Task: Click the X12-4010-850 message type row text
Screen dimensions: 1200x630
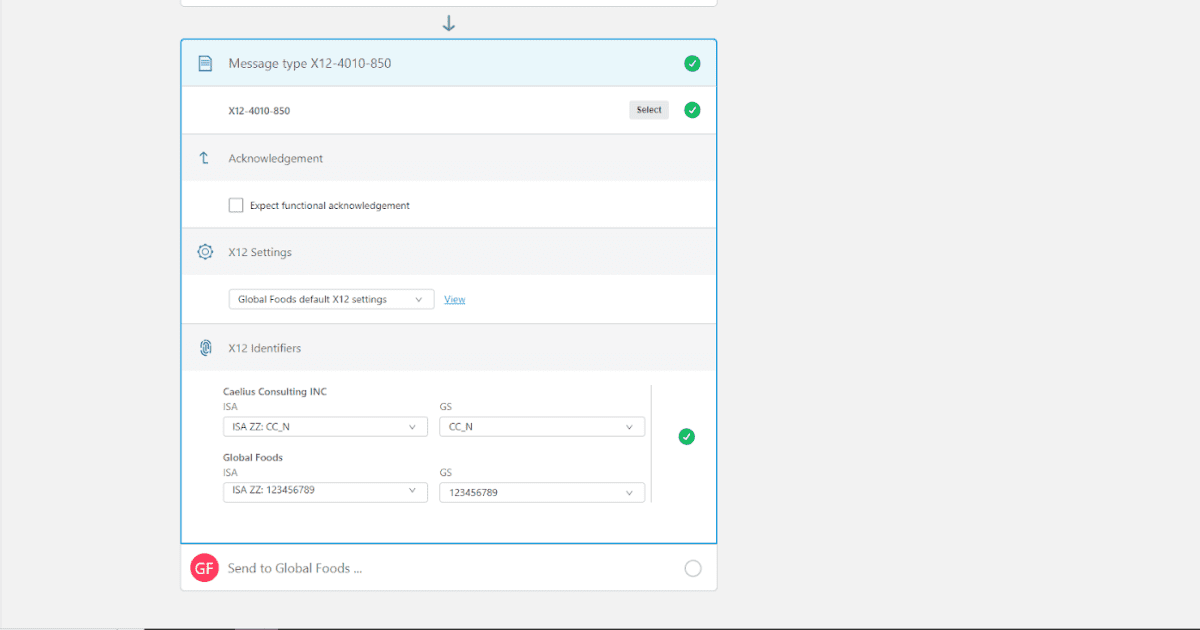Action: click(x=259, y=111)
